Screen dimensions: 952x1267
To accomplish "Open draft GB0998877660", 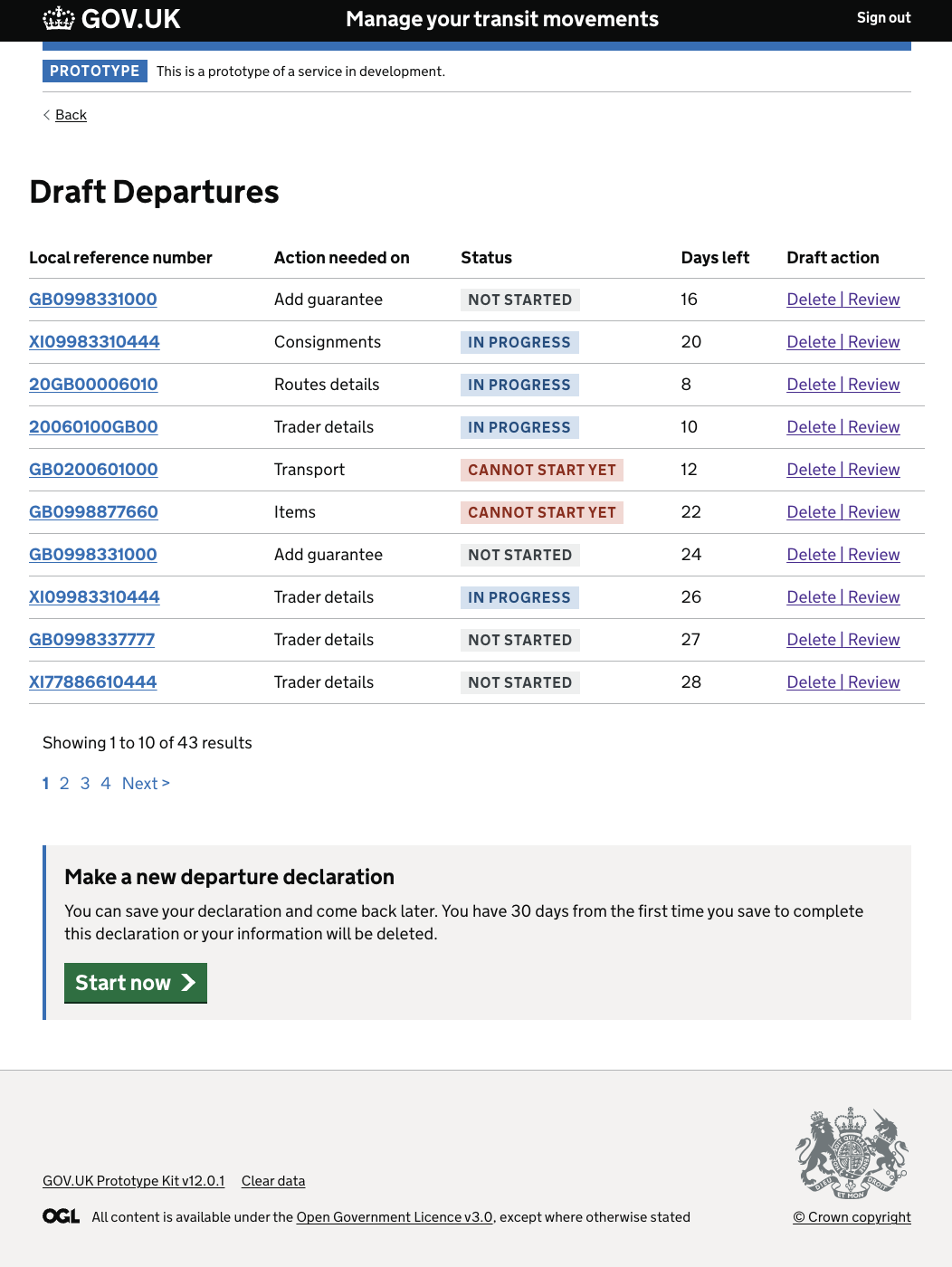I will click(93, 512).
